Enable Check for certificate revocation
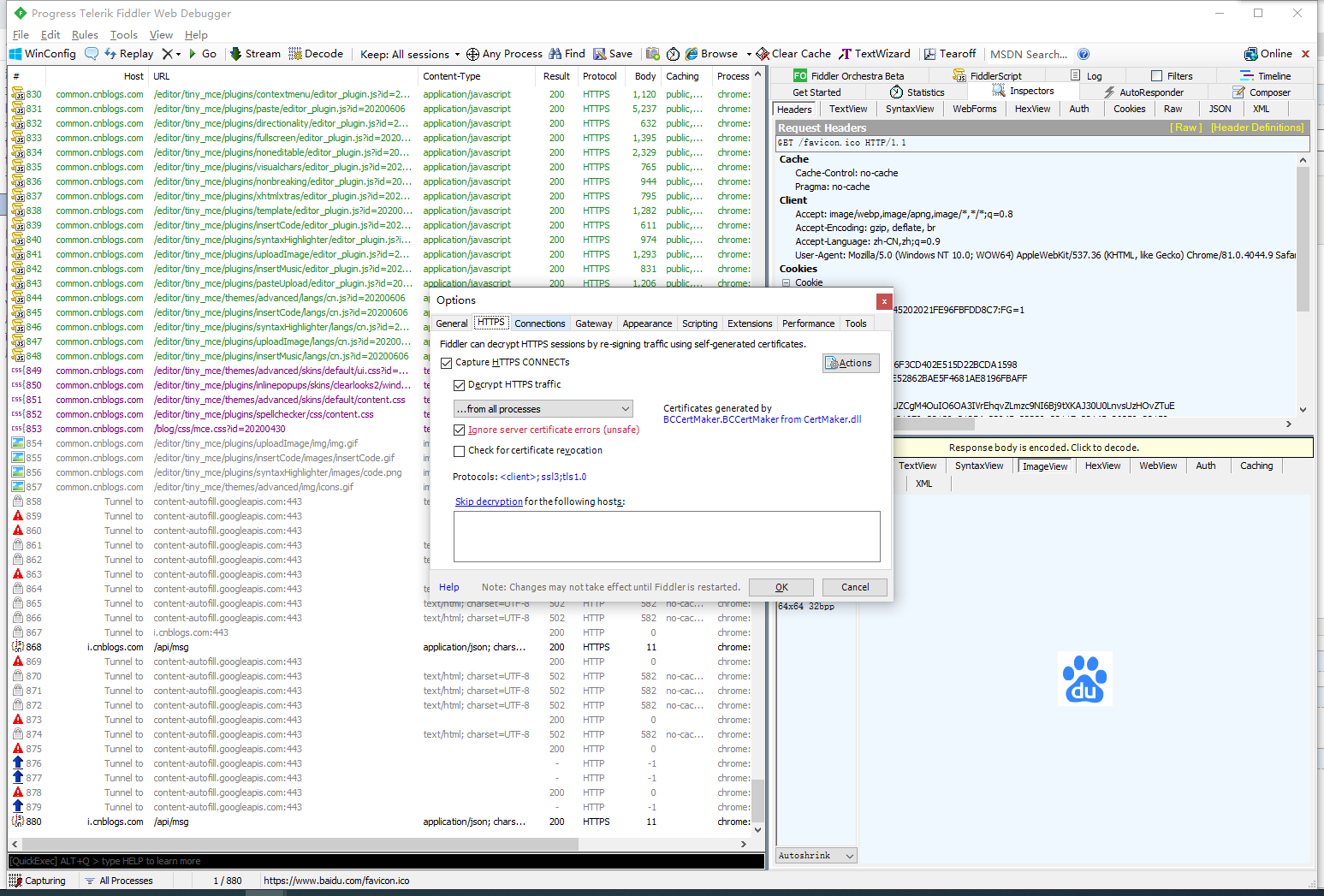 click(460, 451)
